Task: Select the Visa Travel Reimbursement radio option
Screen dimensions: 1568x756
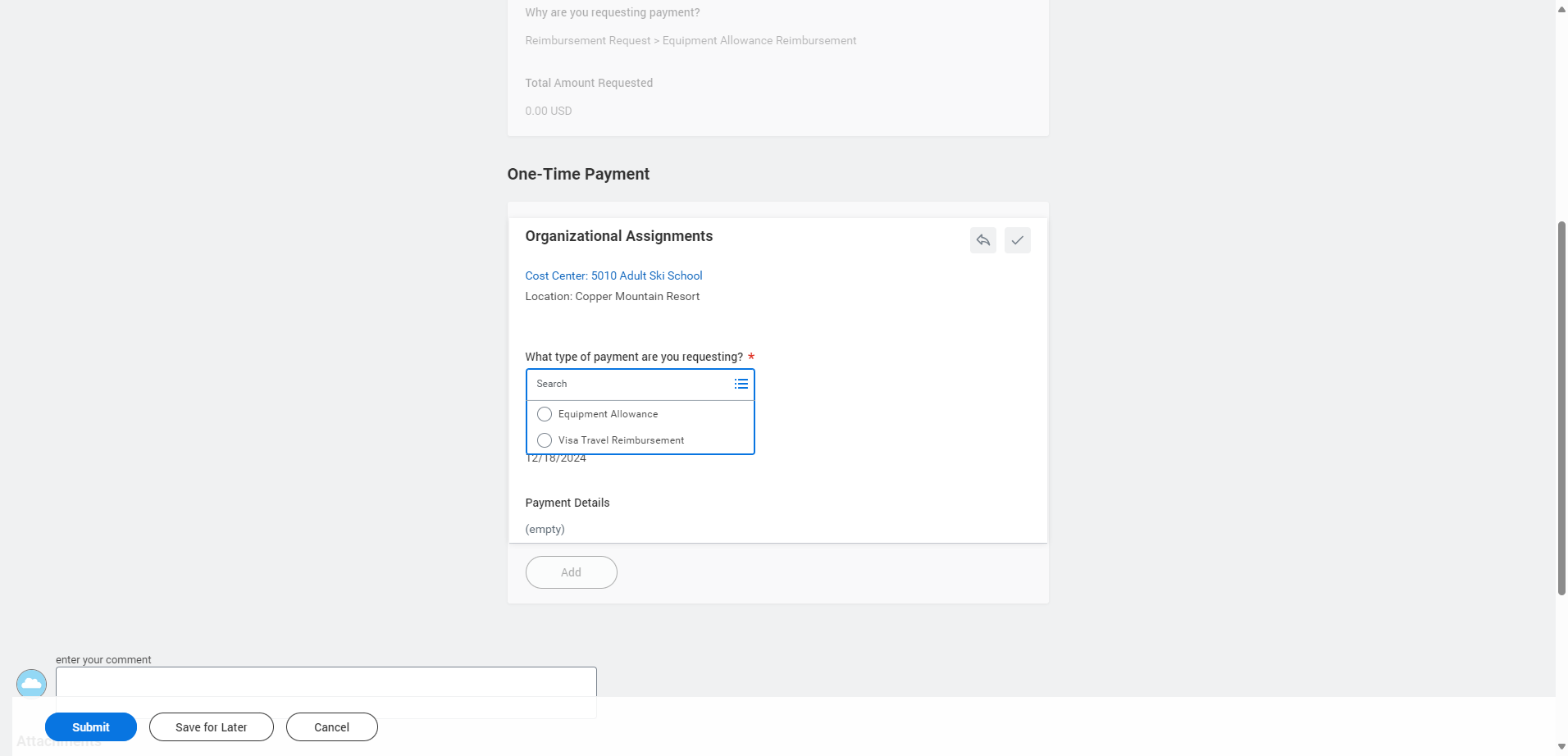Action: coord(545,440)
